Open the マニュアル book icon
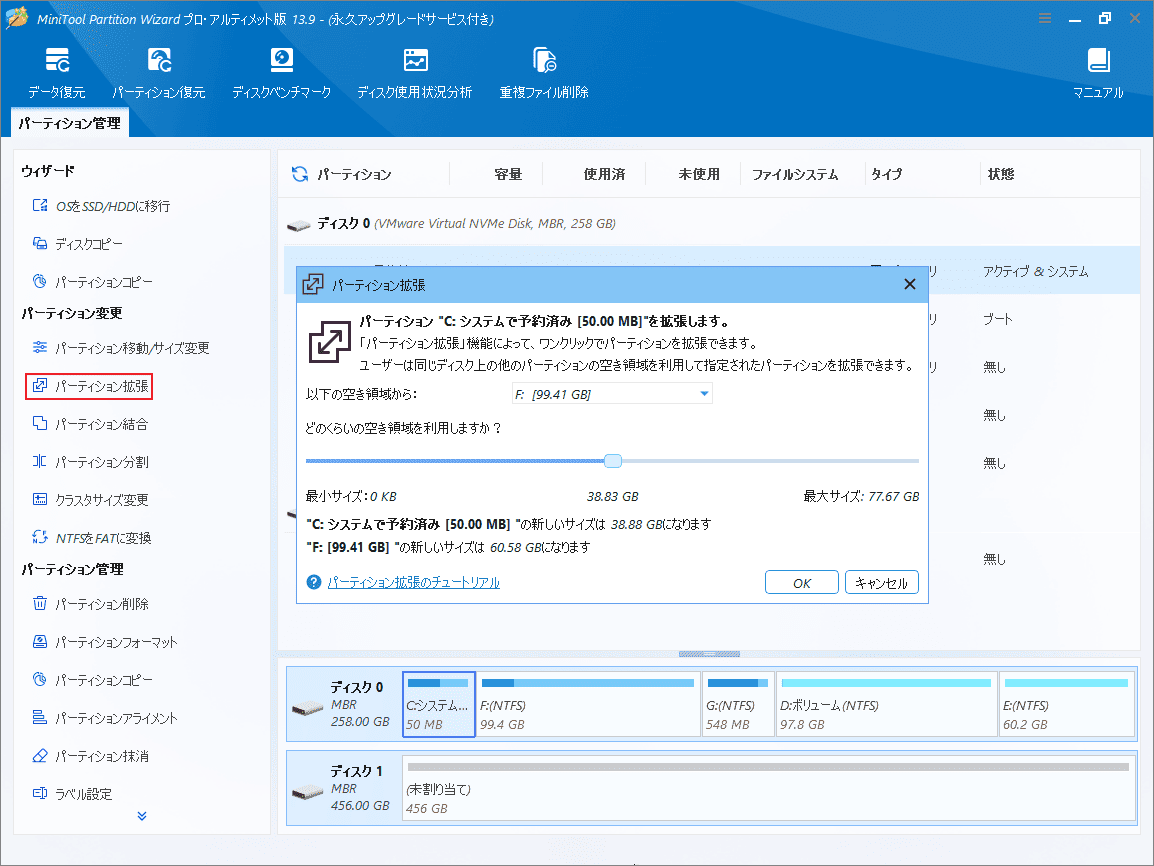This screenshot has width=1154, height=866. (1098, 60)
